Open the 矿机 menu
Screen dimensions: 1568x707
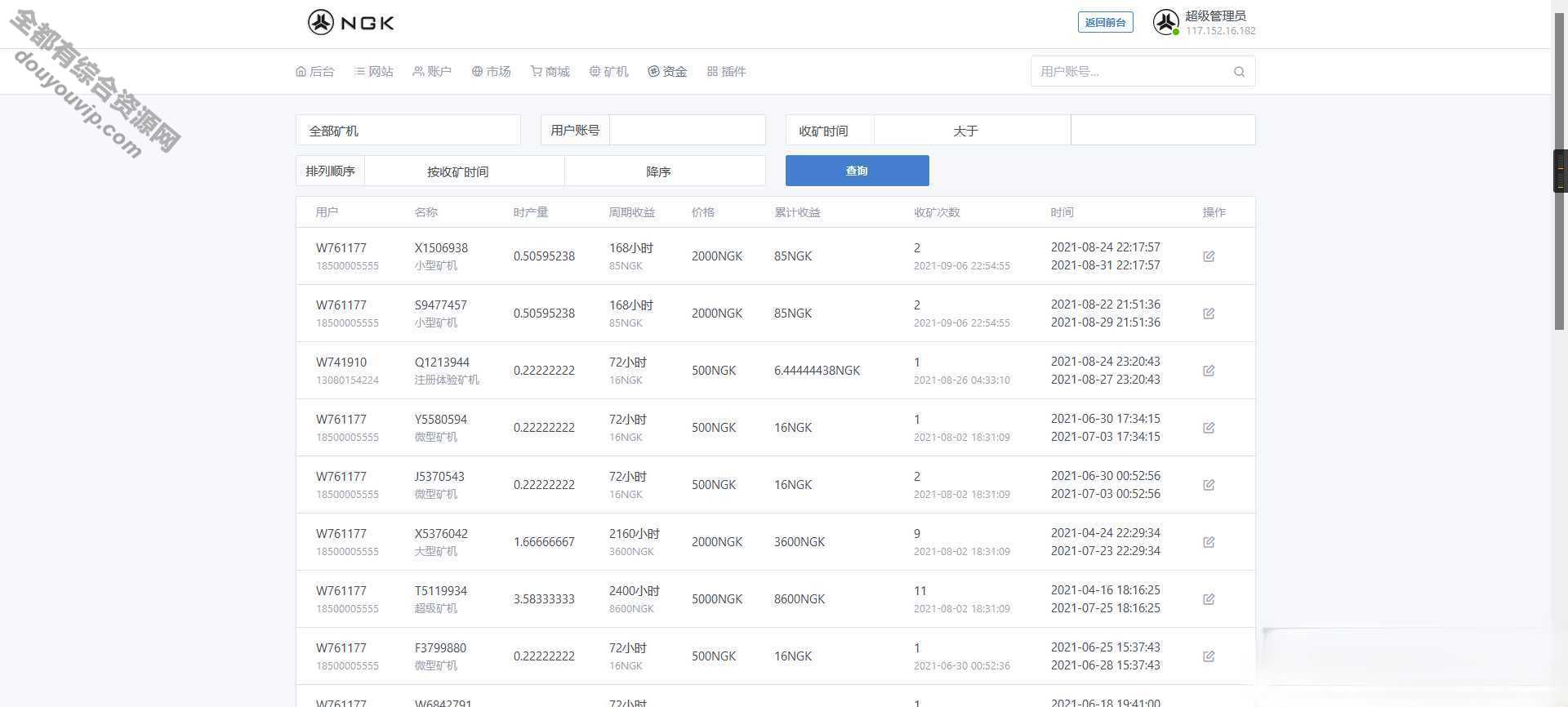[x=609, y=72]
